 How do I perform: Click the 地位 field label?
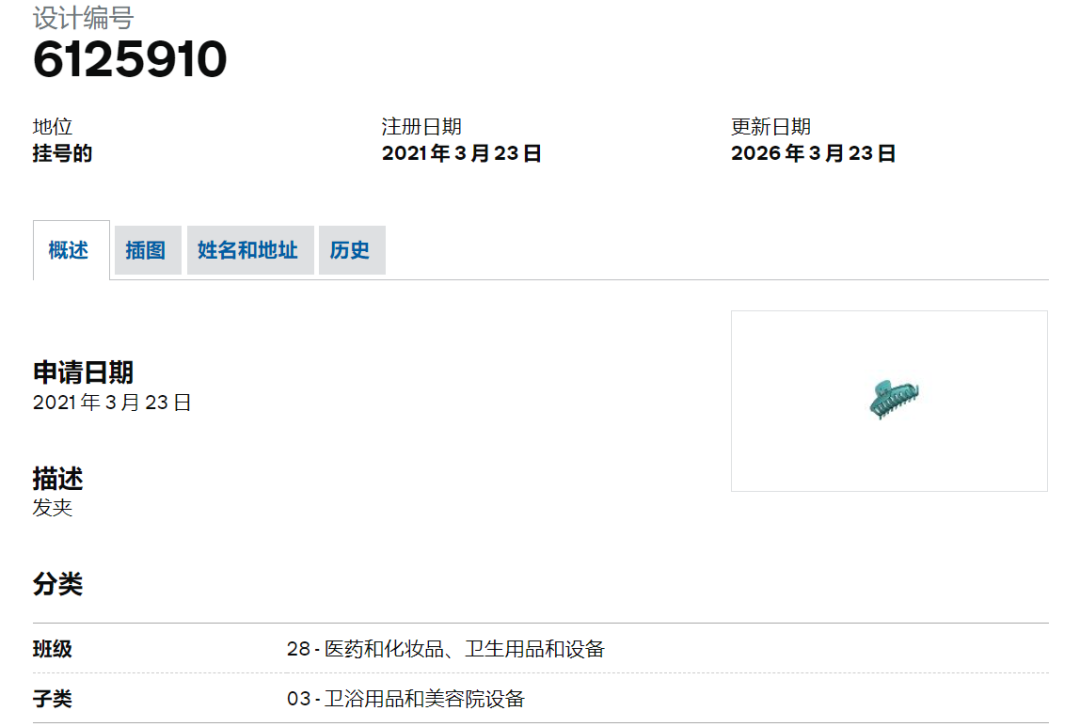click(52, 127)
